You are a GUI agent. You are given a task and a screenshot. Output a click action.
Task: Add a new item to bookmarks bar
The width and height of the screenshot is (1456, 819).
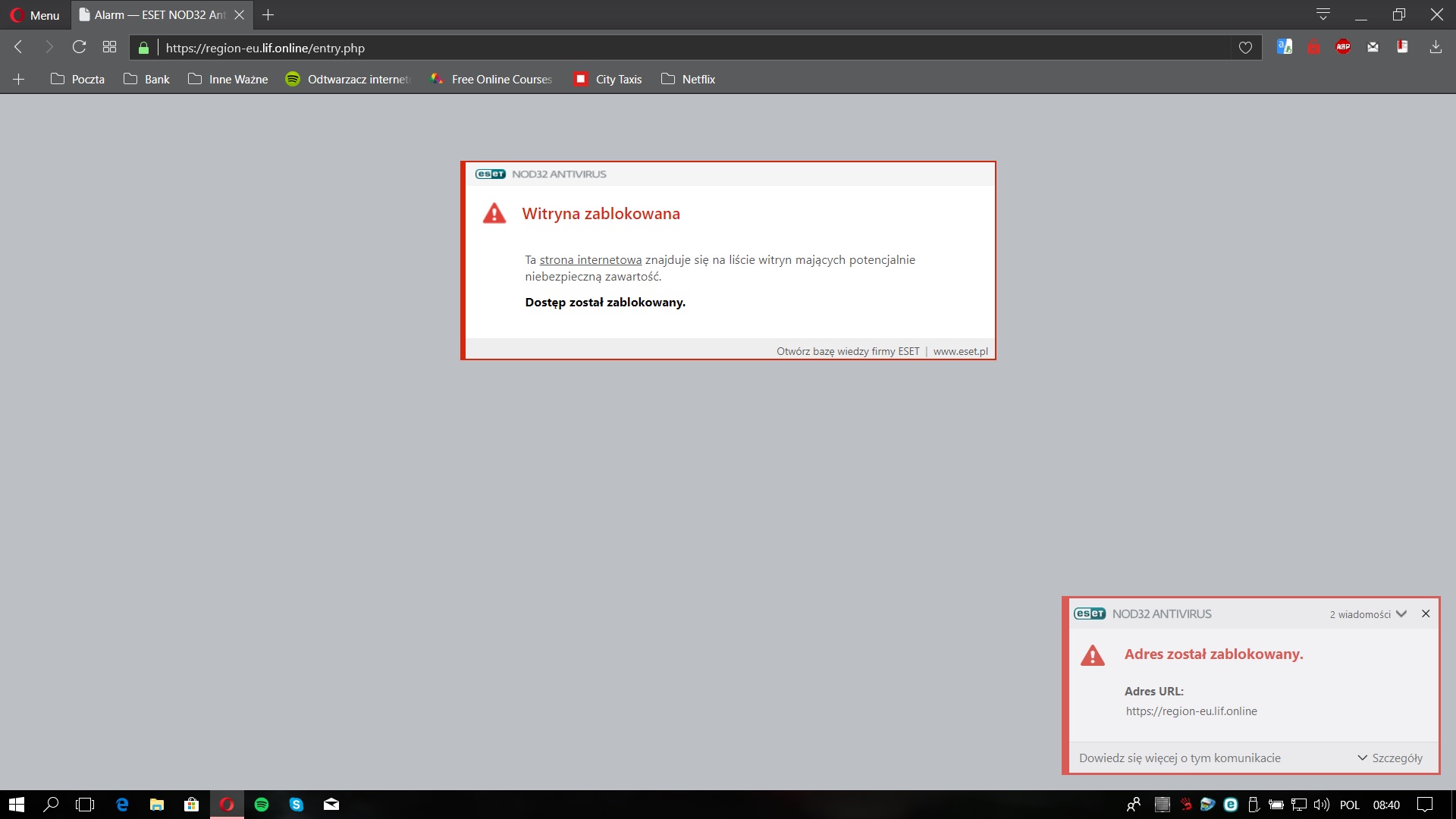click(19, 79)
